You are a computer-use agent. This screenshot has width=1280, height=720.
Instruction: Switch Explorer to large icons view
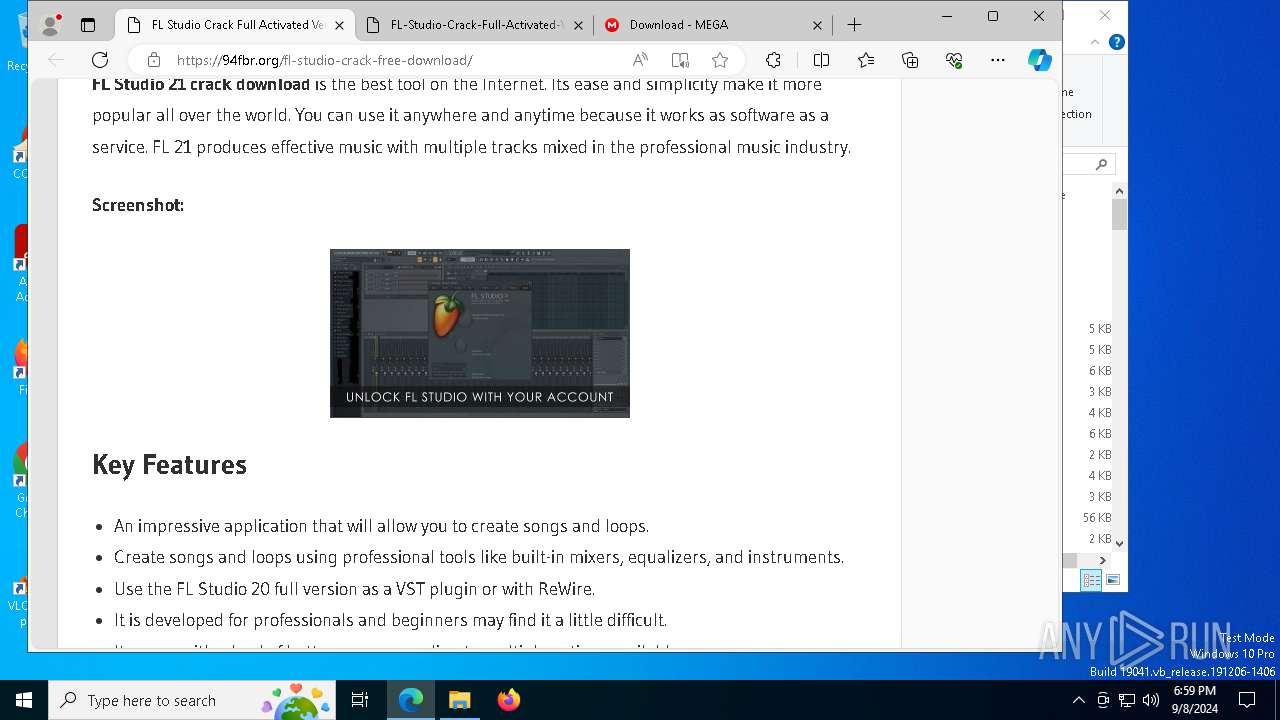pyautogui.click(x=1113, y=580)
